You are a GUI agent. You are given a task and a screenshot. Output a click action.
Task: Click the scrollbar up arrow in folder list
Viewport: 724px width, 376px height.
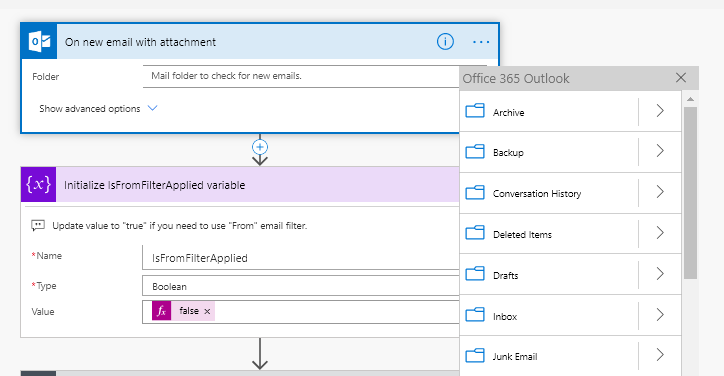(x=690, y=99)
